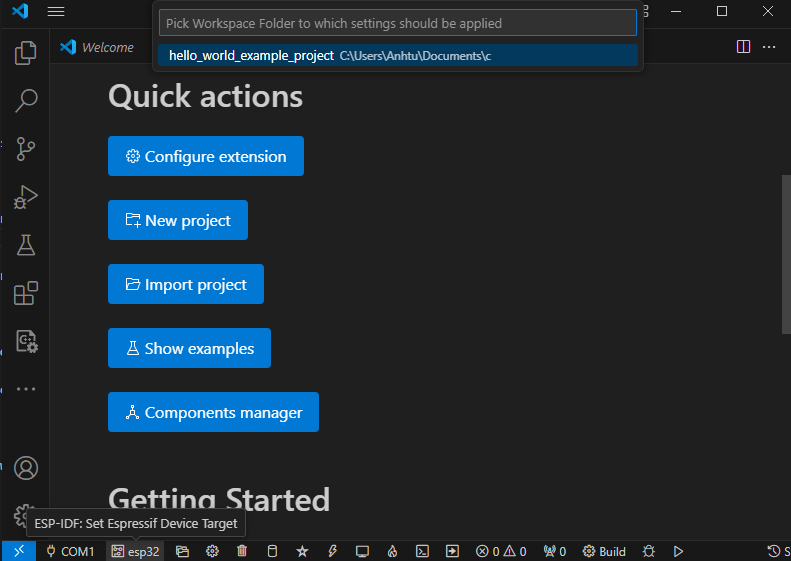Open the Extensions view
This screenshot has width=791, height=561.
pyautogui.click(x=25, y=293)
